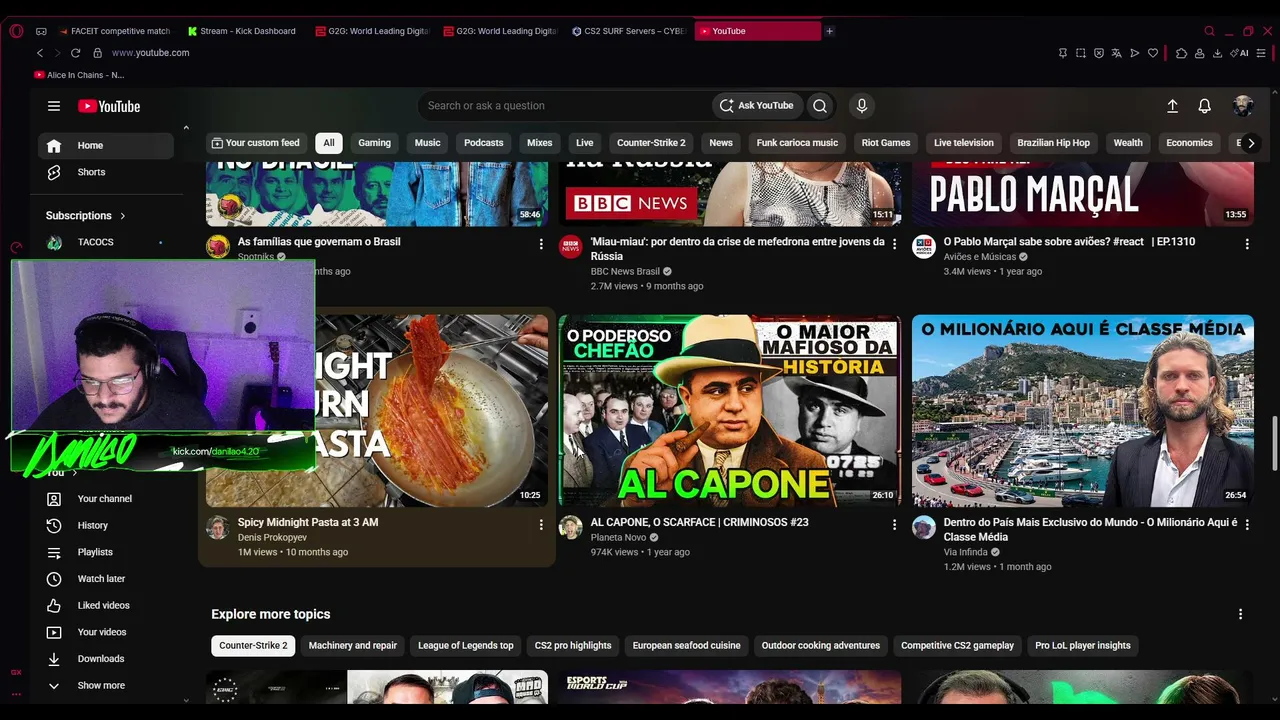Select the Brazilian Hip Hop chip

[x=1053, y=143]
